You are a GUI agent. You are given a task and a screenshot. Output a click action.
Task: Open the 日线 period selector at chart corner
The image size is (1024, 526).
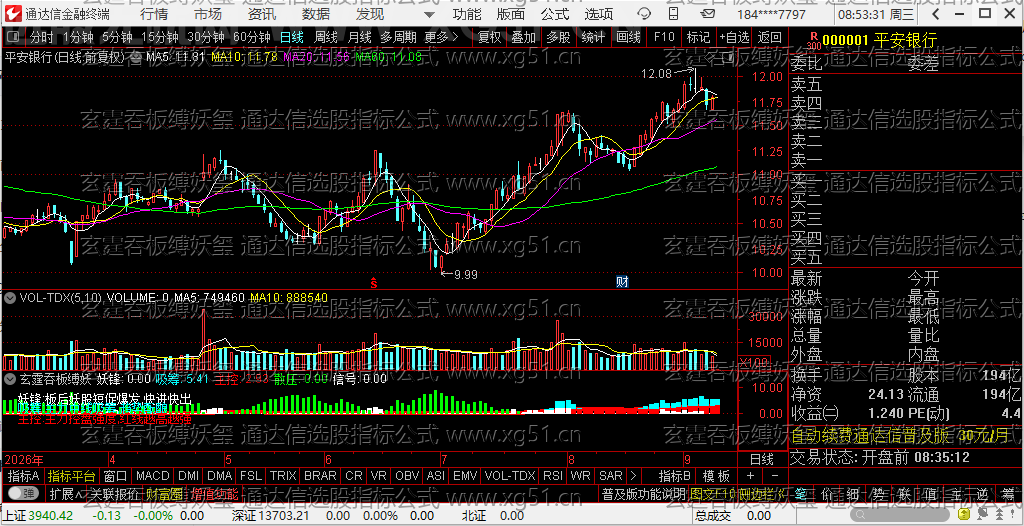(x=761, y=458)
